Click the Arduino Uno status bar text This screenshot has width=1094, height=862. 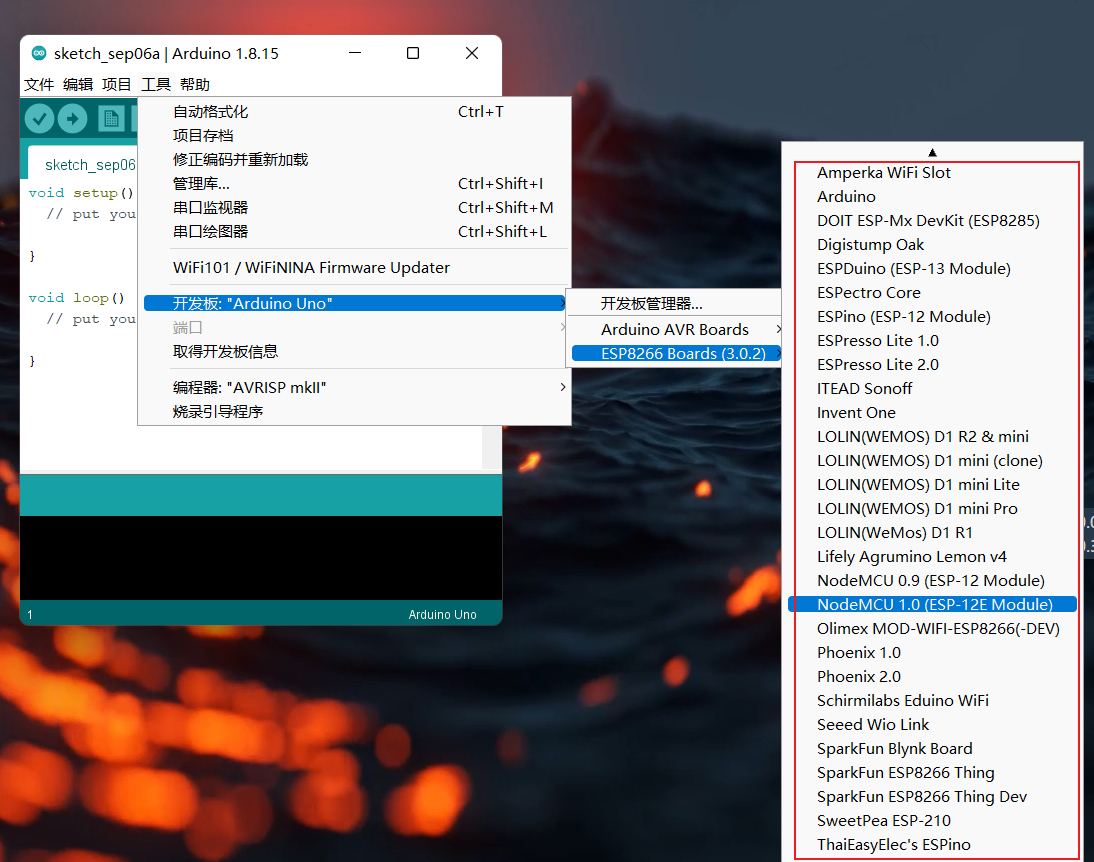[442, 614]
